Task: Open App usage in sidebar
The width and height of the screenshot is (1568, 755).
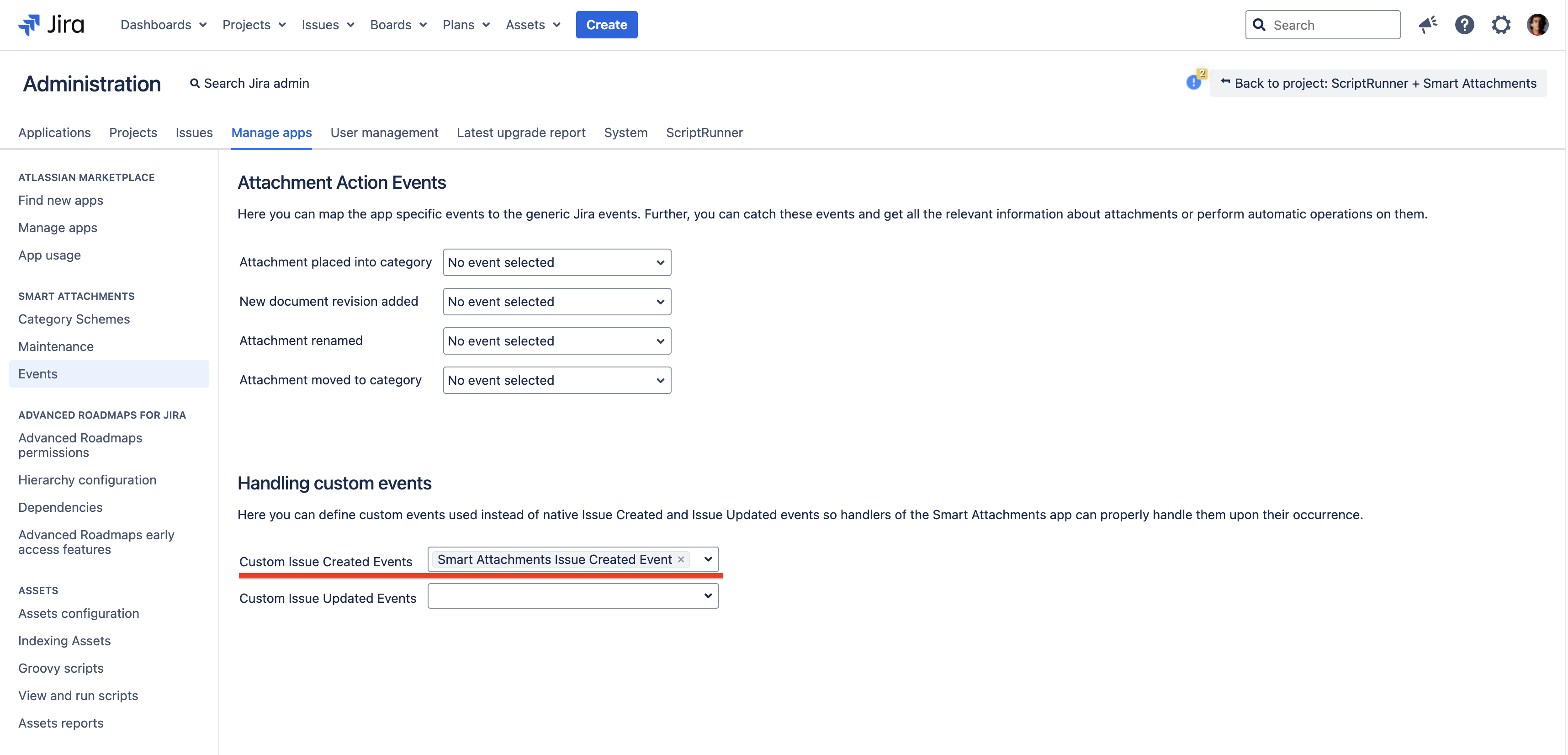Action: click(x=49, y=255)
